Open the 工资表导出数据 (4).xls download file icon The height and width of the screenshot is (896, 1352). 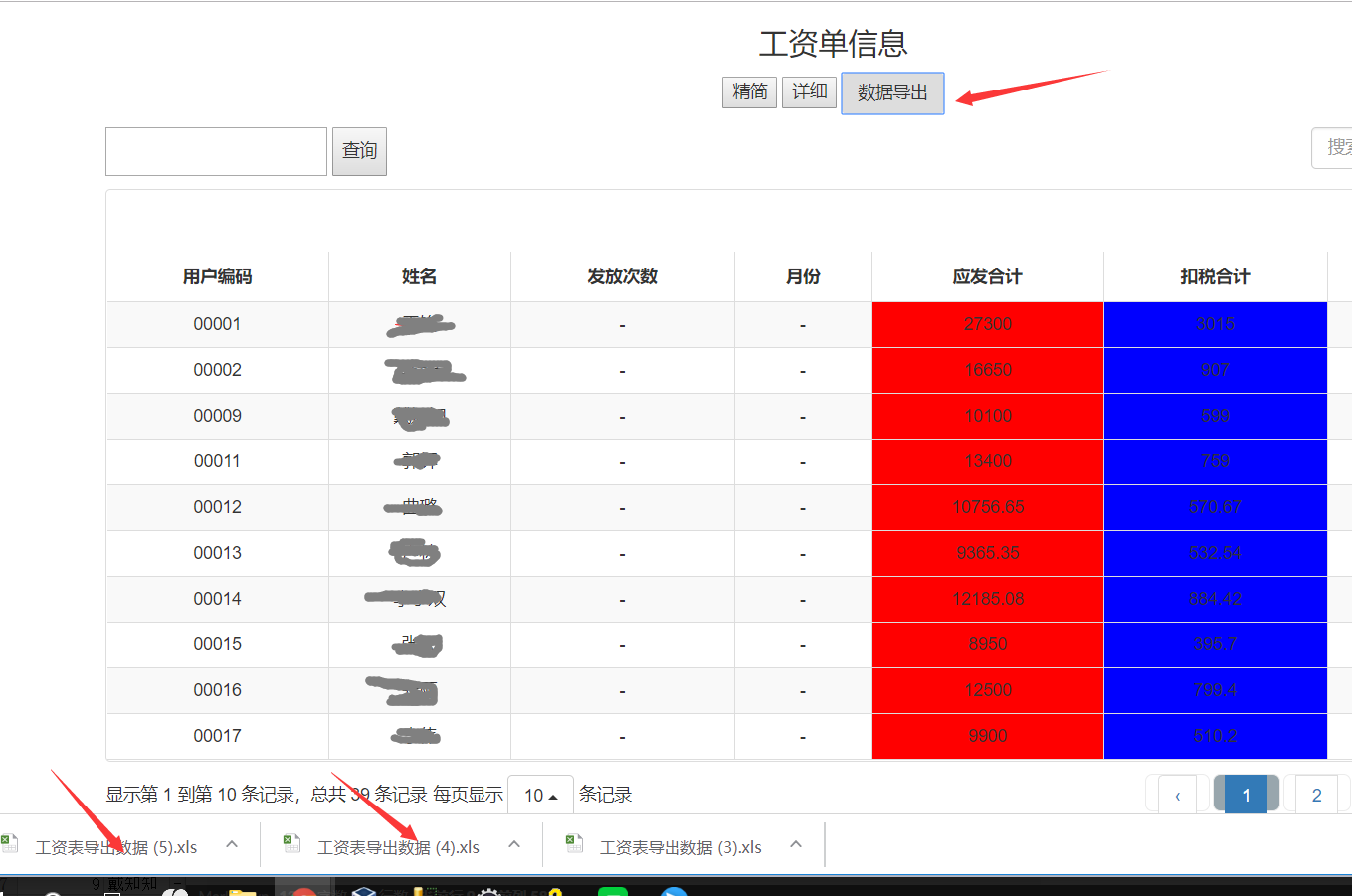coord(291,844)
